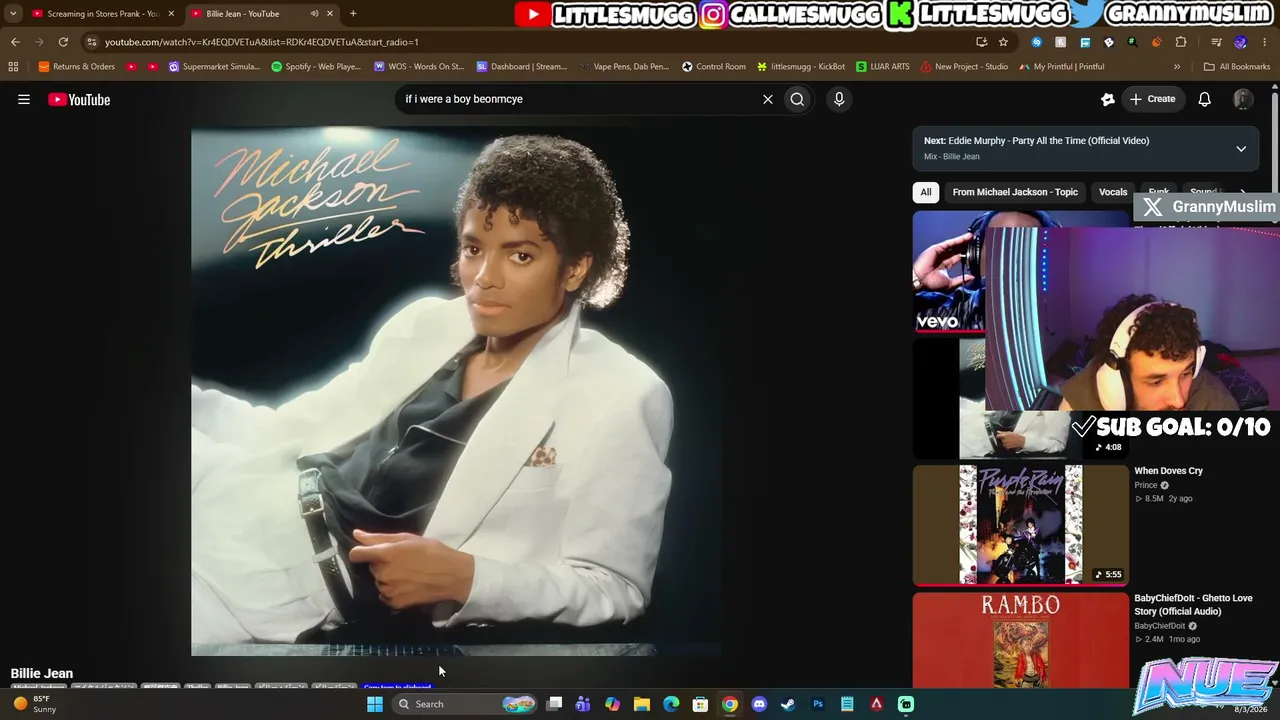
Task: Open the Shazam extension icon
Action: pyautogui.click(x=1037, y=42)
